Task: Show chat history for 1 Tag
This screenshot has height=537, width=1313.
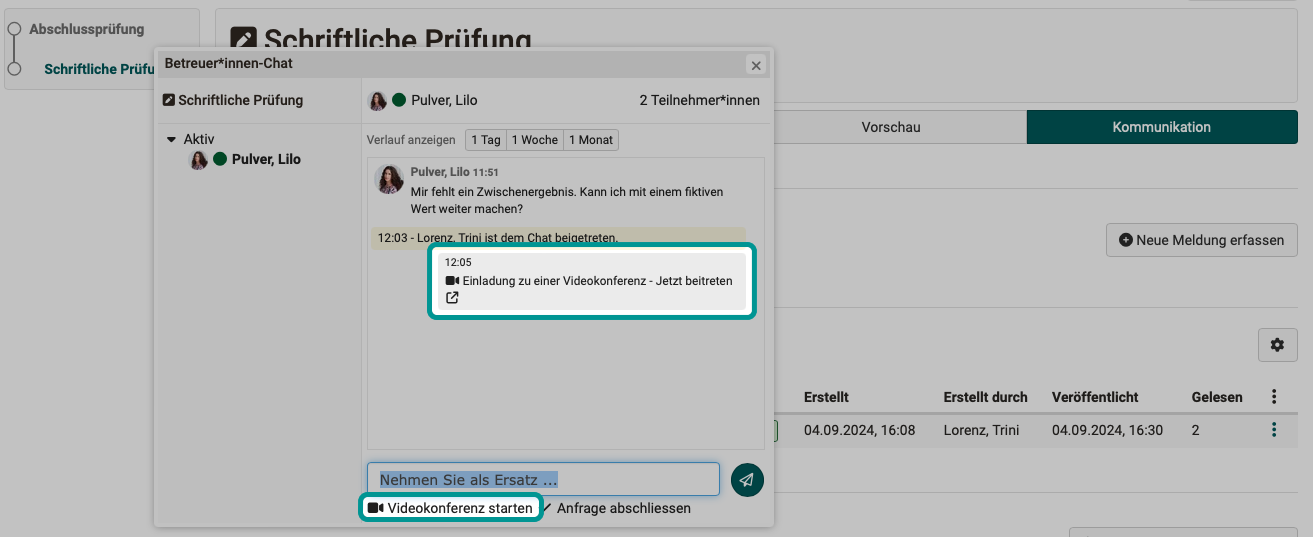Action: pyautogui.click(x=485, y=140)
